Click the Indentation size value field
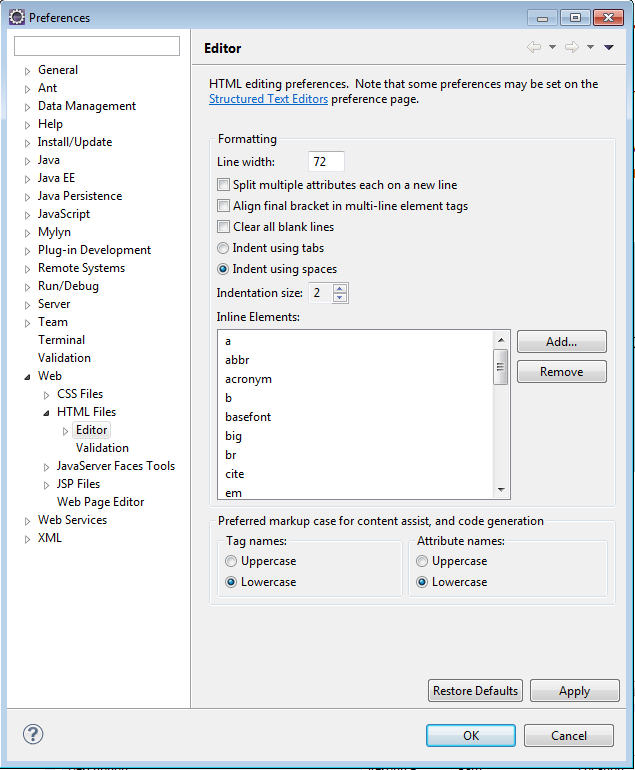The width and height of the screenshot is (635, 770). tap(320, 293)
